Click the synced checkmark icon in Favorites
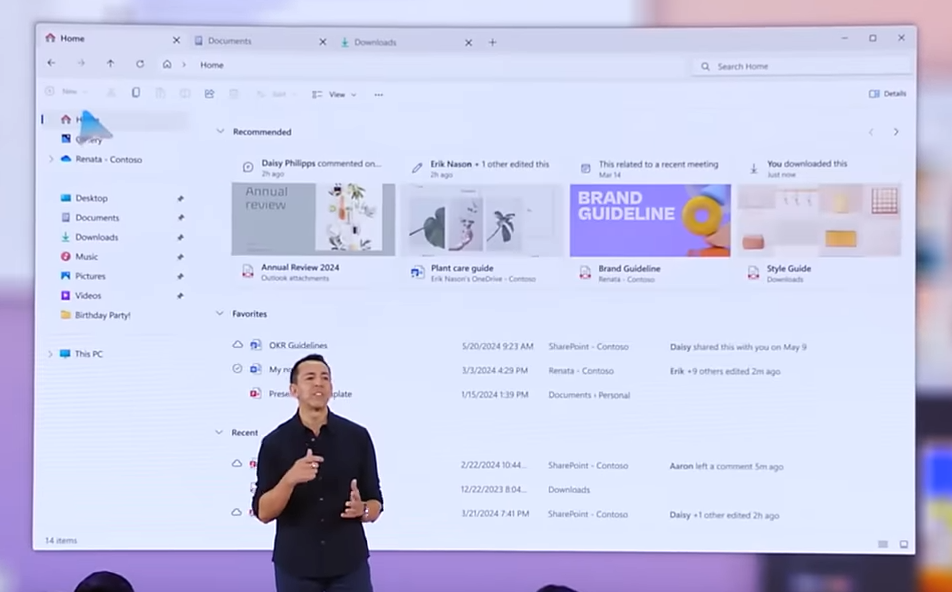The image size is (952, 592). tap(237, 369)
